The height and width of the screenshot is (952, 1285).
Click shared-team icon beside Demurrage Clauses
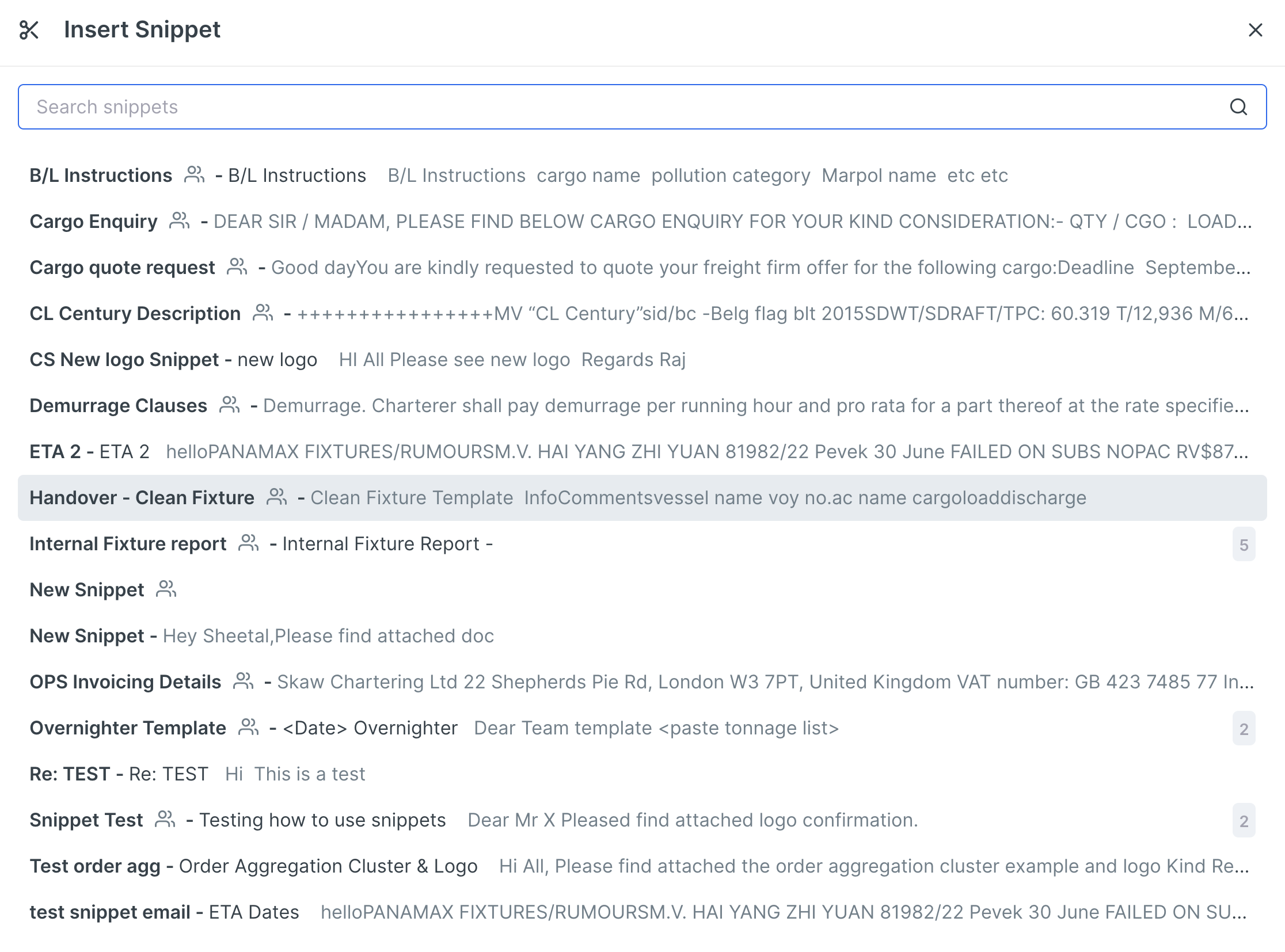pos(230,405)
